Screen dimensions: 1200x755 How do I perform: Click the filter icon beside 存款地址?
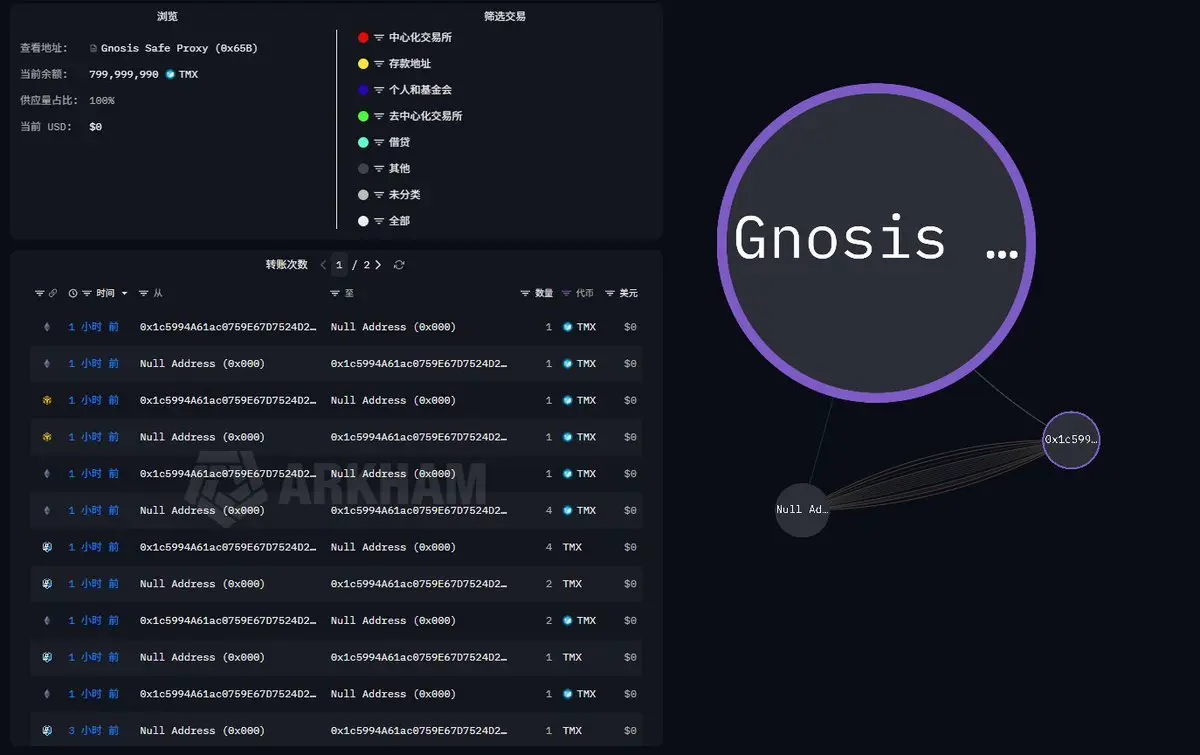pos(379,64)
